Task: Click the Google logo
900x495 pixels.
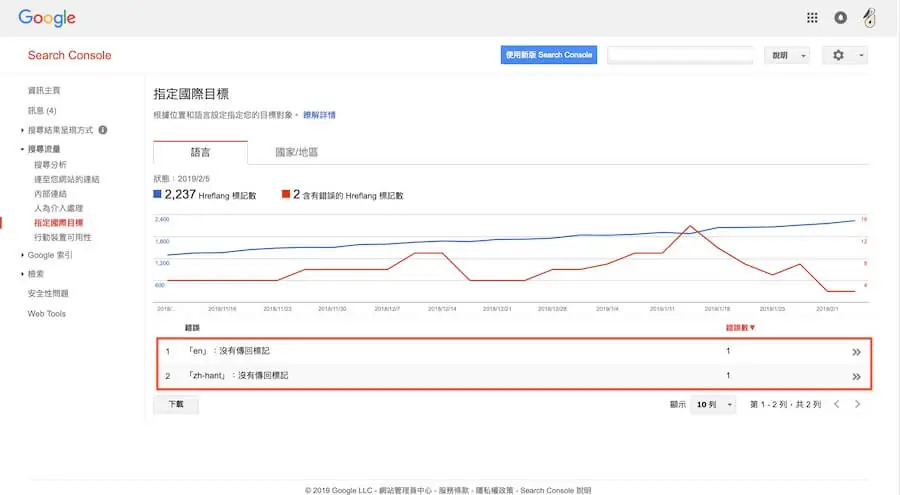Action: point(47,18)
